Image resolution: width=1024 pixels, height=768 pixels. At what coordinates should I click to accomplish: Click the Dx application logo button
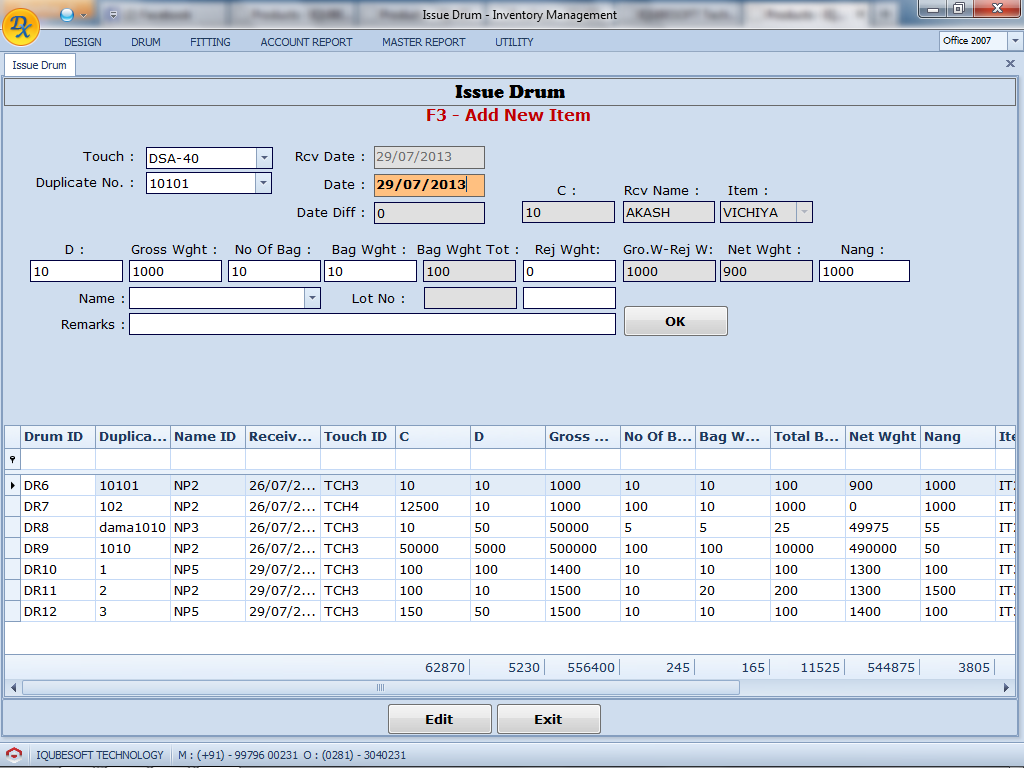[x=20, y=26]
